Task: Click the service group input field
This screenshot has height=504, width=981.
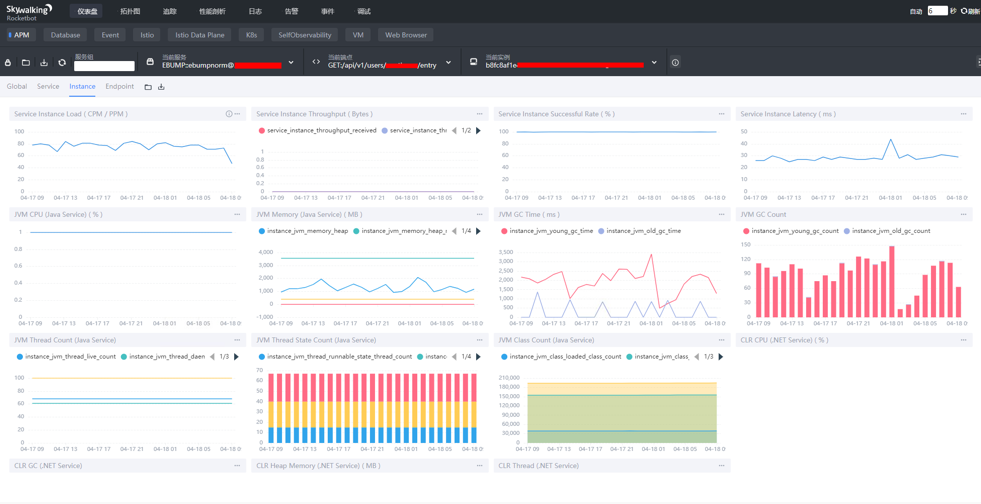Action: point(104,66)
